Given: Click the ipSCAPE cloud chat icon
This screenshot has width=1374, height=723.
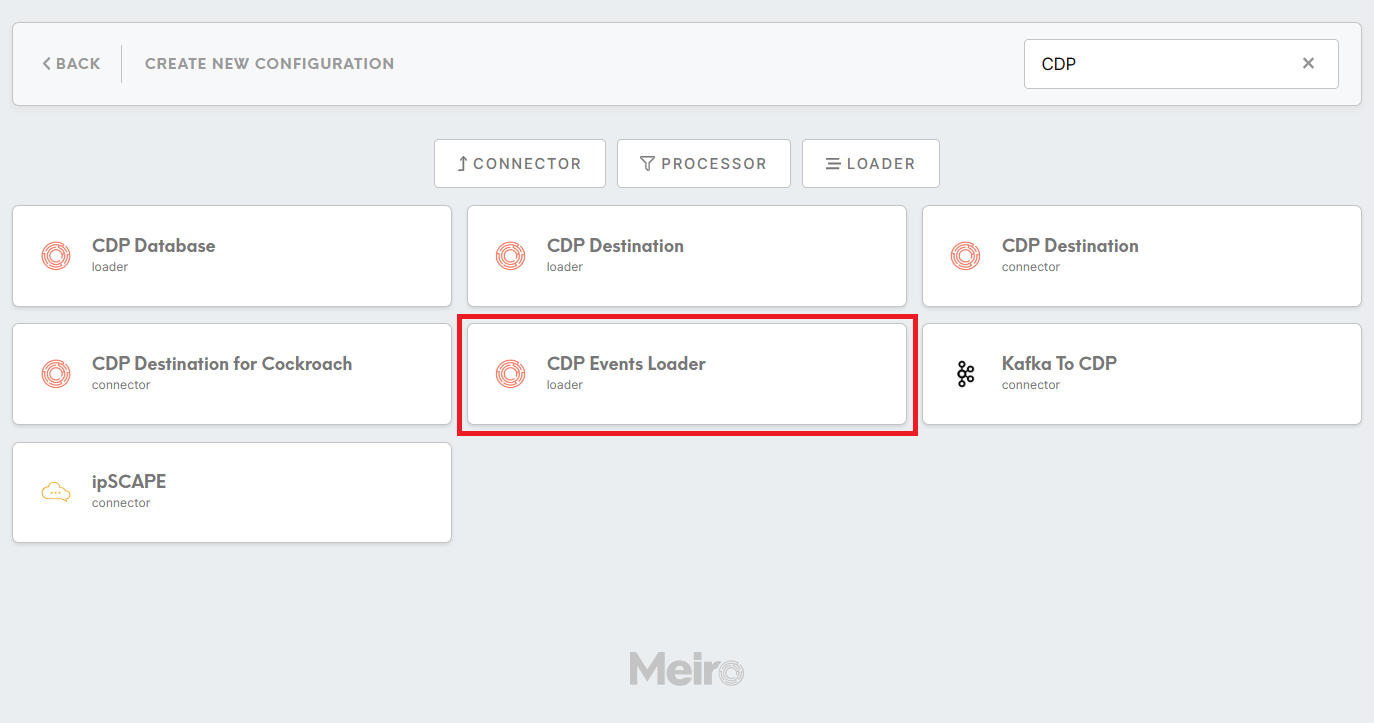Looking at the screenshot, I should click(56, 492).
